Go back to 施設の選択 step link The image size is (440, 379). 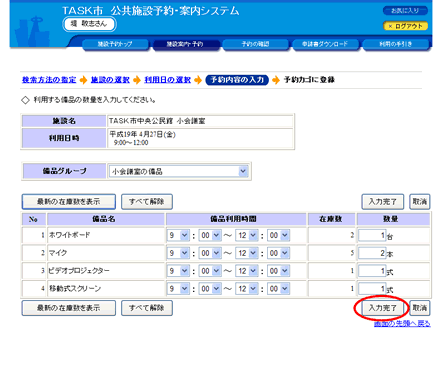point(110,80)
